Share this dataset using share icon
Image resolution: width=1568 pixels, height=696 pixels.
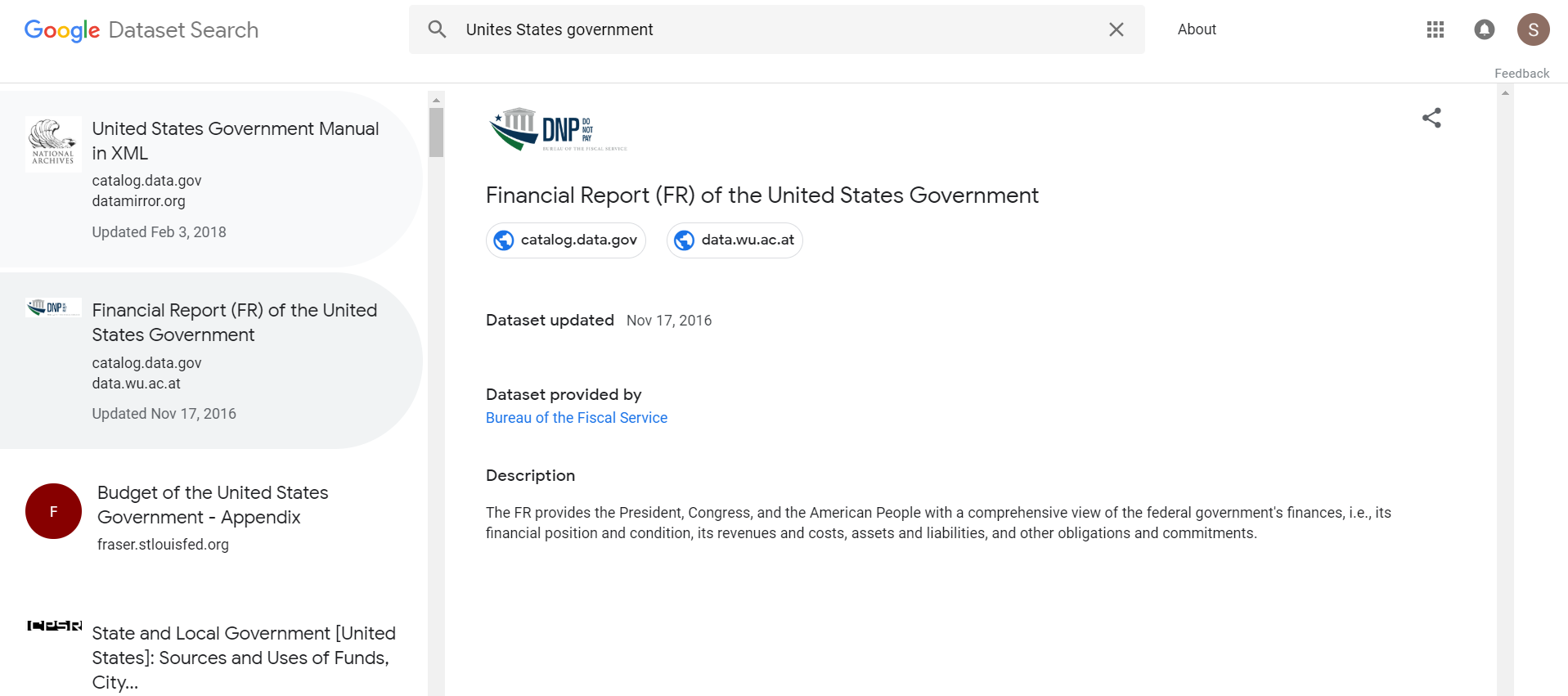click(1431, 118)
